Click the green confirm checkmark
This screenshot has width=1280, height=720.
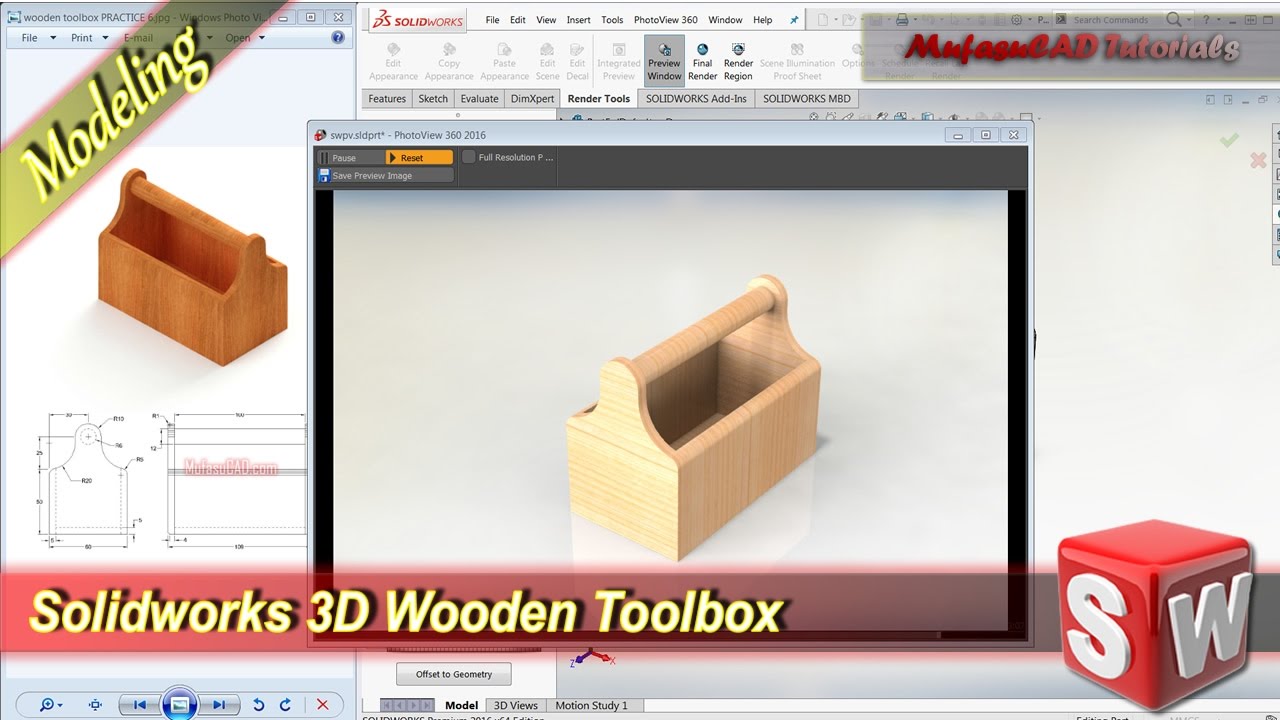pyautogui.click(x=1229, y=141)
